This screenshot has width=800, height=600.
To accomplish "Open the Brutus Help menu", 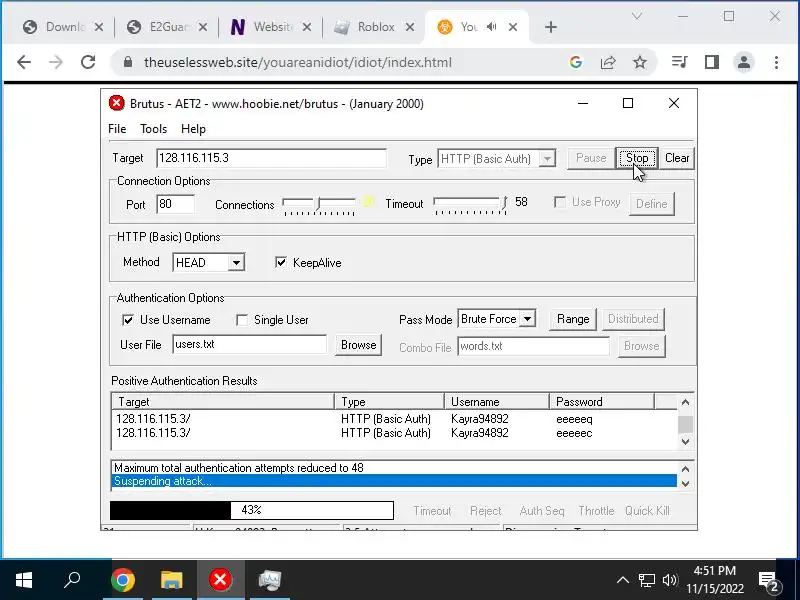I will pos(193,129).
